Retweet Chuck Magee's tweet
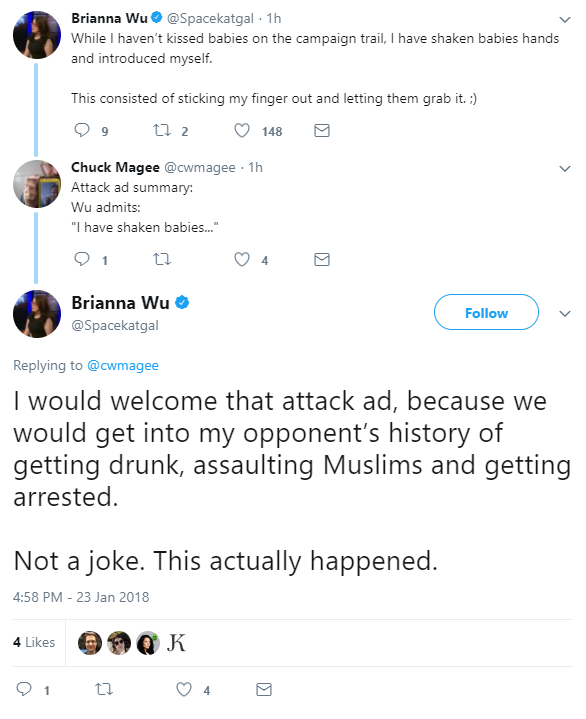 click(162, 260)
